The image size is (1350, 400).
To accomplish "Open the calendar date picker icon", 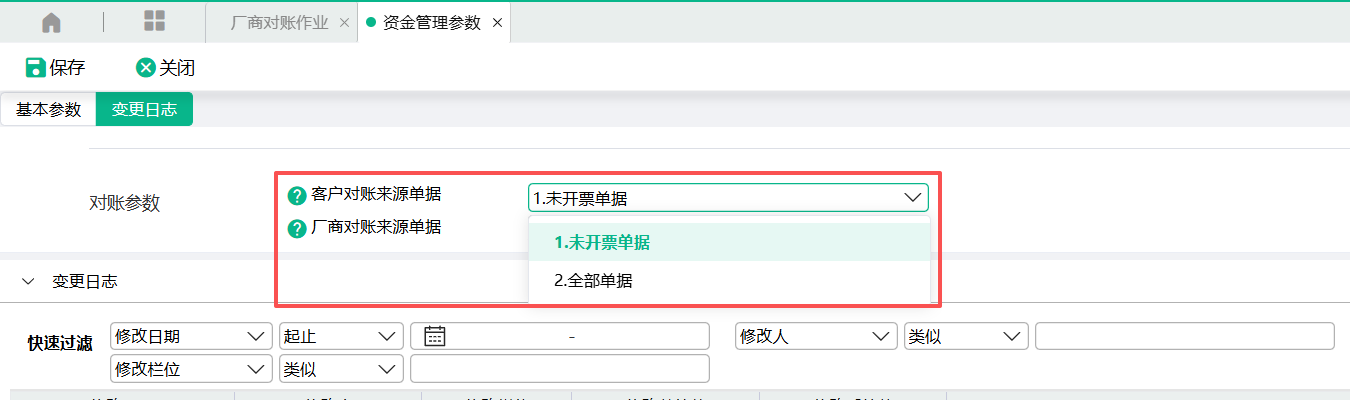I will [434, 336].
